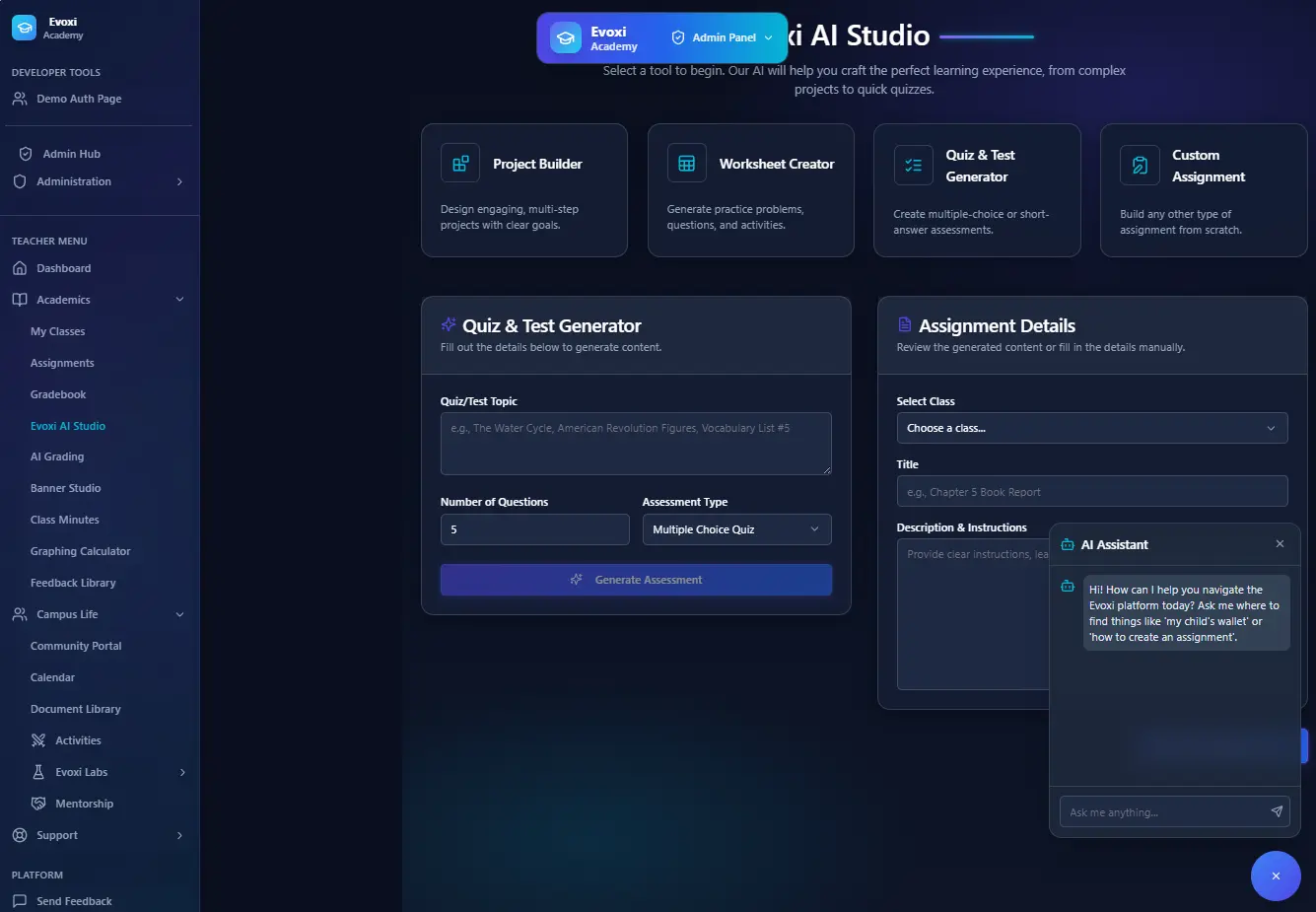Click the Campus Life people icon
This screenshot has width=1316, height=912.
coord(20,614)
